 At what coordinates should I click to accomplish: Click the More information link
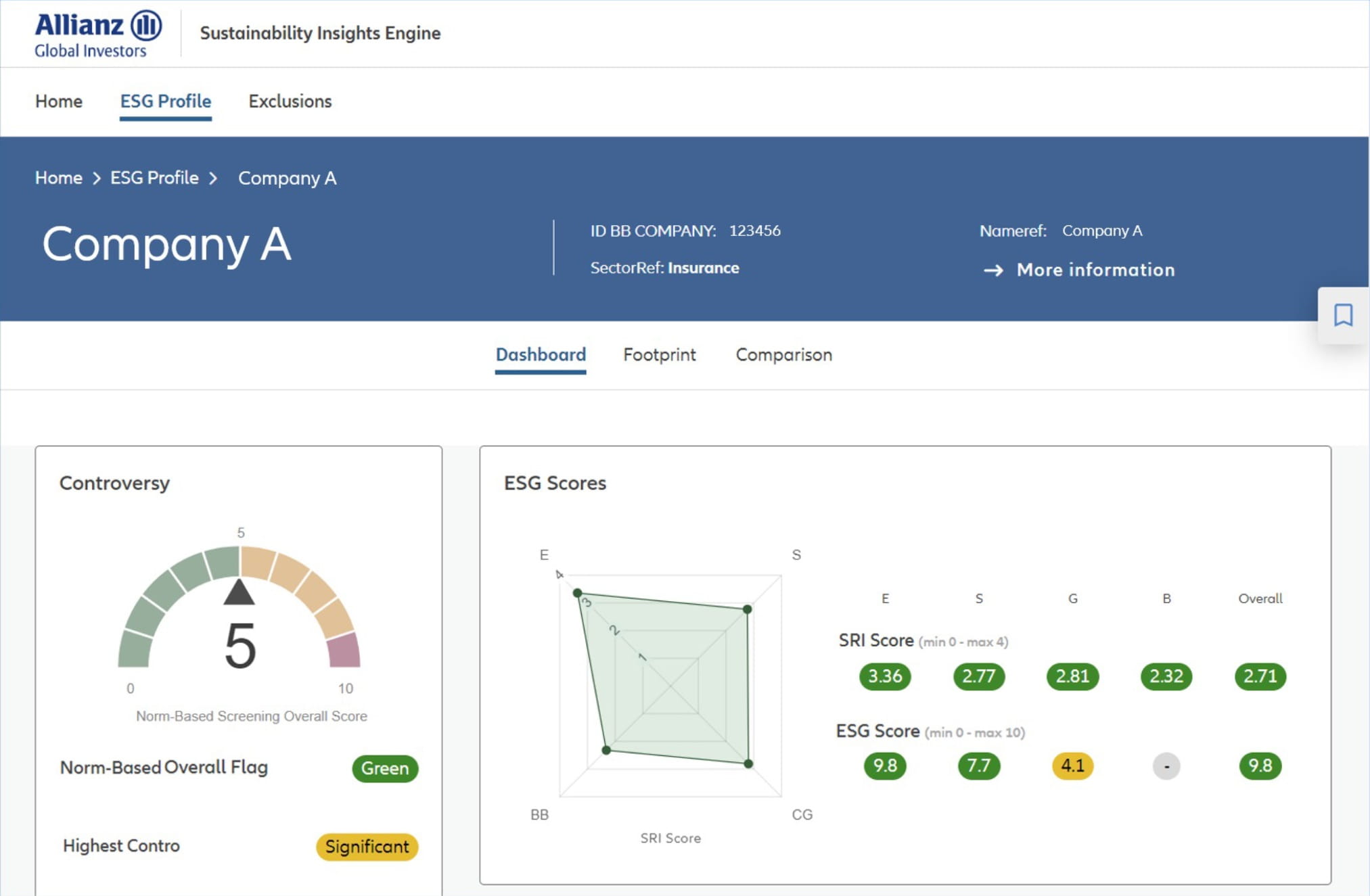click(x=1095, y=270)
